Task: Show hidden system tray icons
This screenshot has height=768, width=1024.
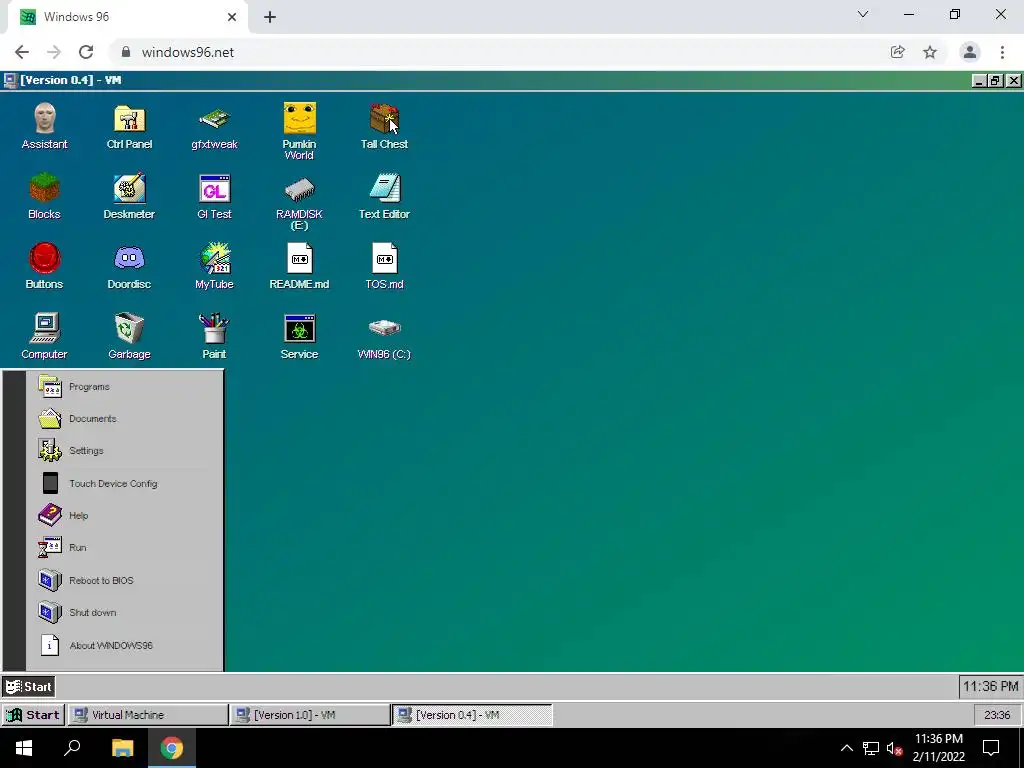Action: (846, 748)
